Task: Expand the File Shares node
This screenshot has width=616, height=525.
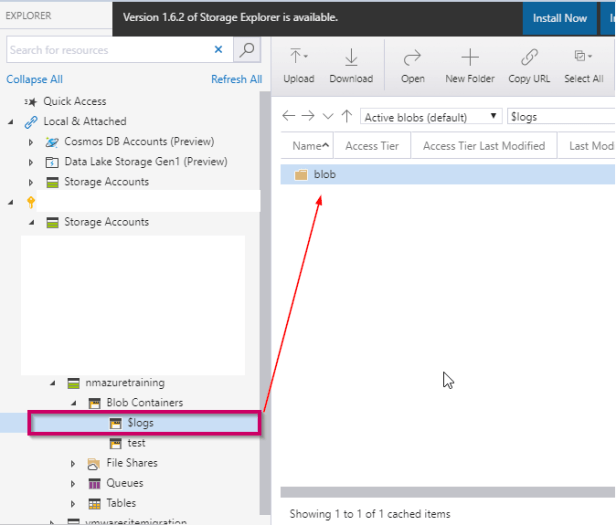Action: click(73, 464)
